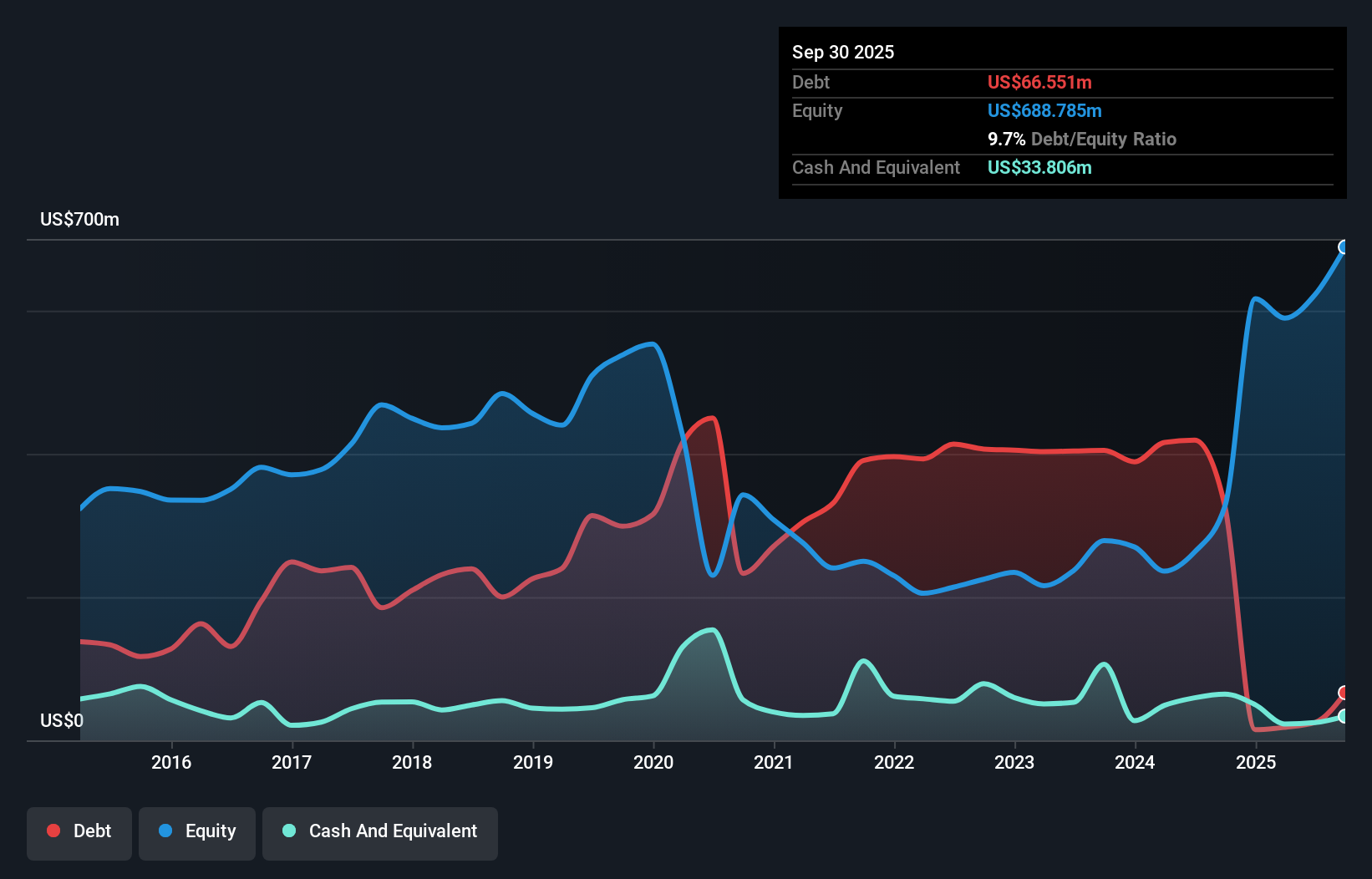This screenshot has height=879, width=1372.
Task: Click the 2016 x-axis label
Action: click(x=171, y=762)
